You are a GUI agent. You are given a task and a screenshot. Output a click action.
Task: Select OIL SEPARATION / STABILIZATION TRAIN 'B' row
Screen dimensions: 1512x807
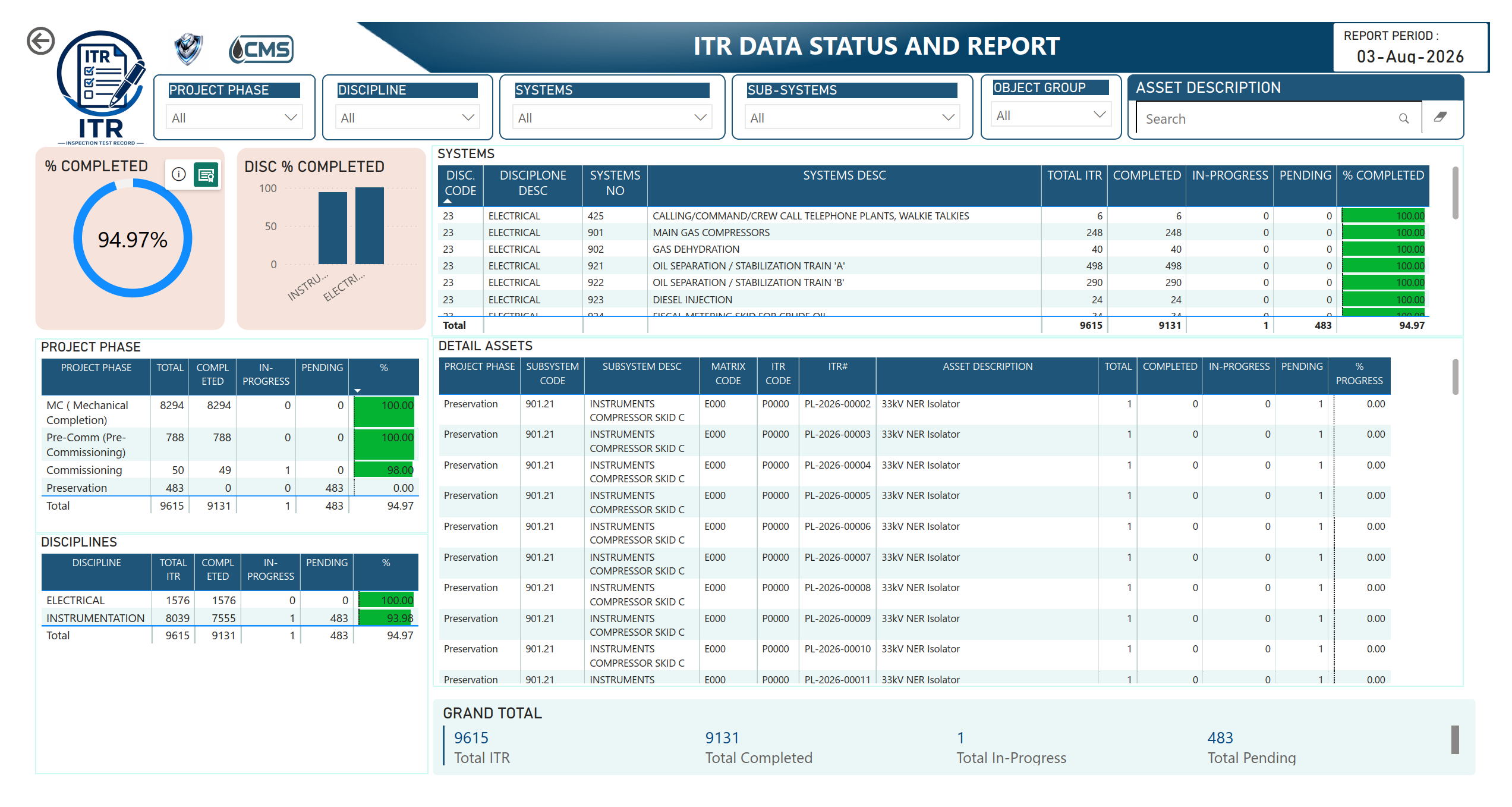tap(934, 282)
